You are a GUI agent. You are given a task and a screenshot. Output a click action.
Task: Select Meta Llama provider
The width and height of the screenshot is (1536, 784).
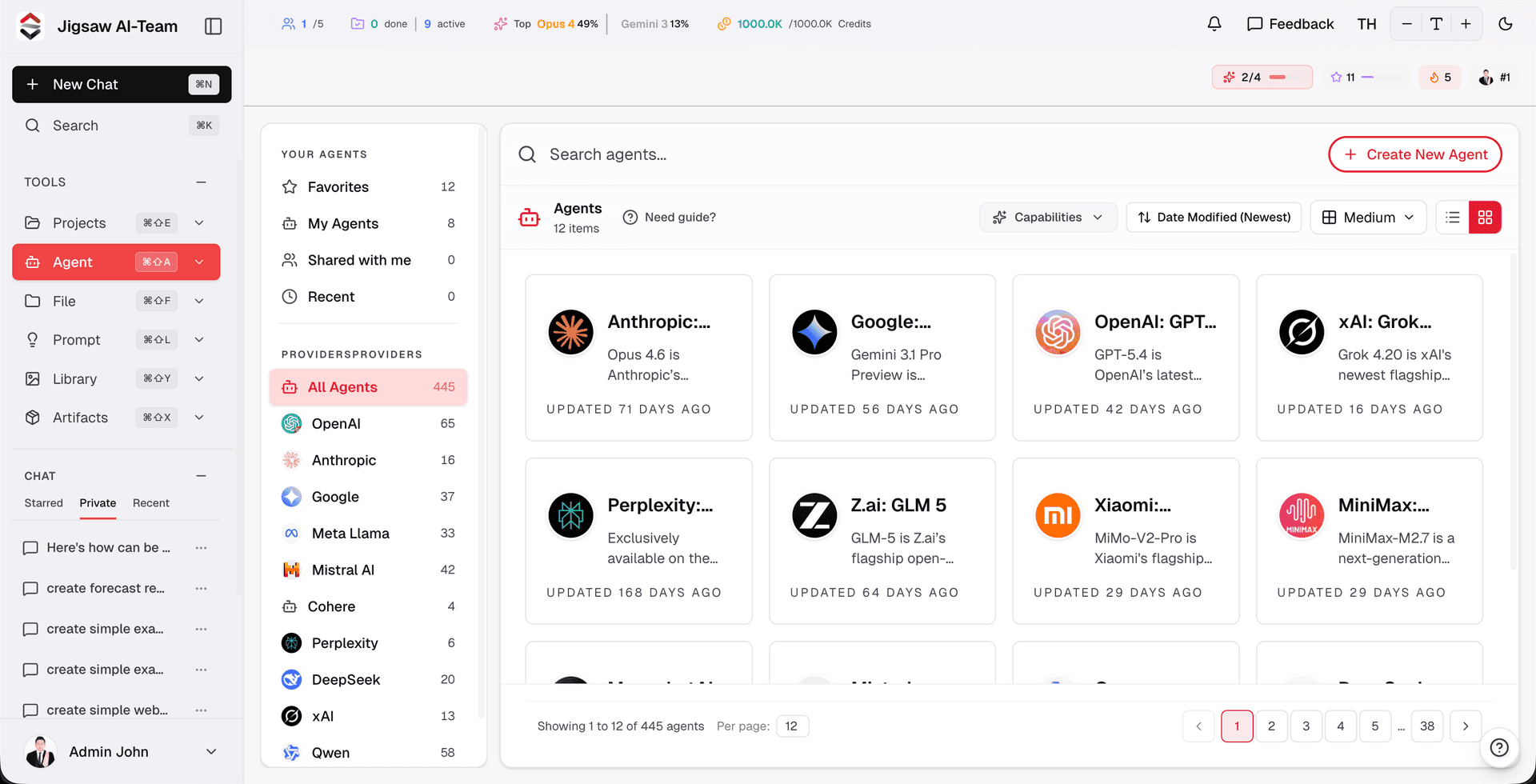[x=368, y=534]
